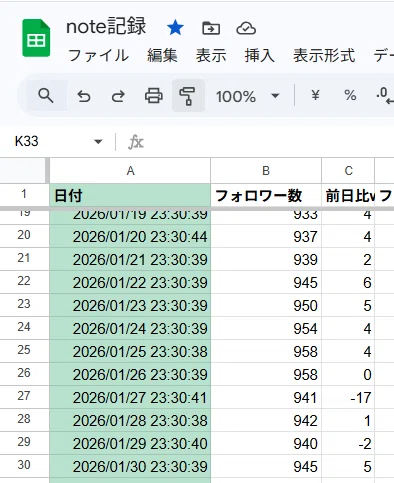This screenshot has width=394, height=483.
Task: Open the 表示 menu
Action: coord(211,55)
